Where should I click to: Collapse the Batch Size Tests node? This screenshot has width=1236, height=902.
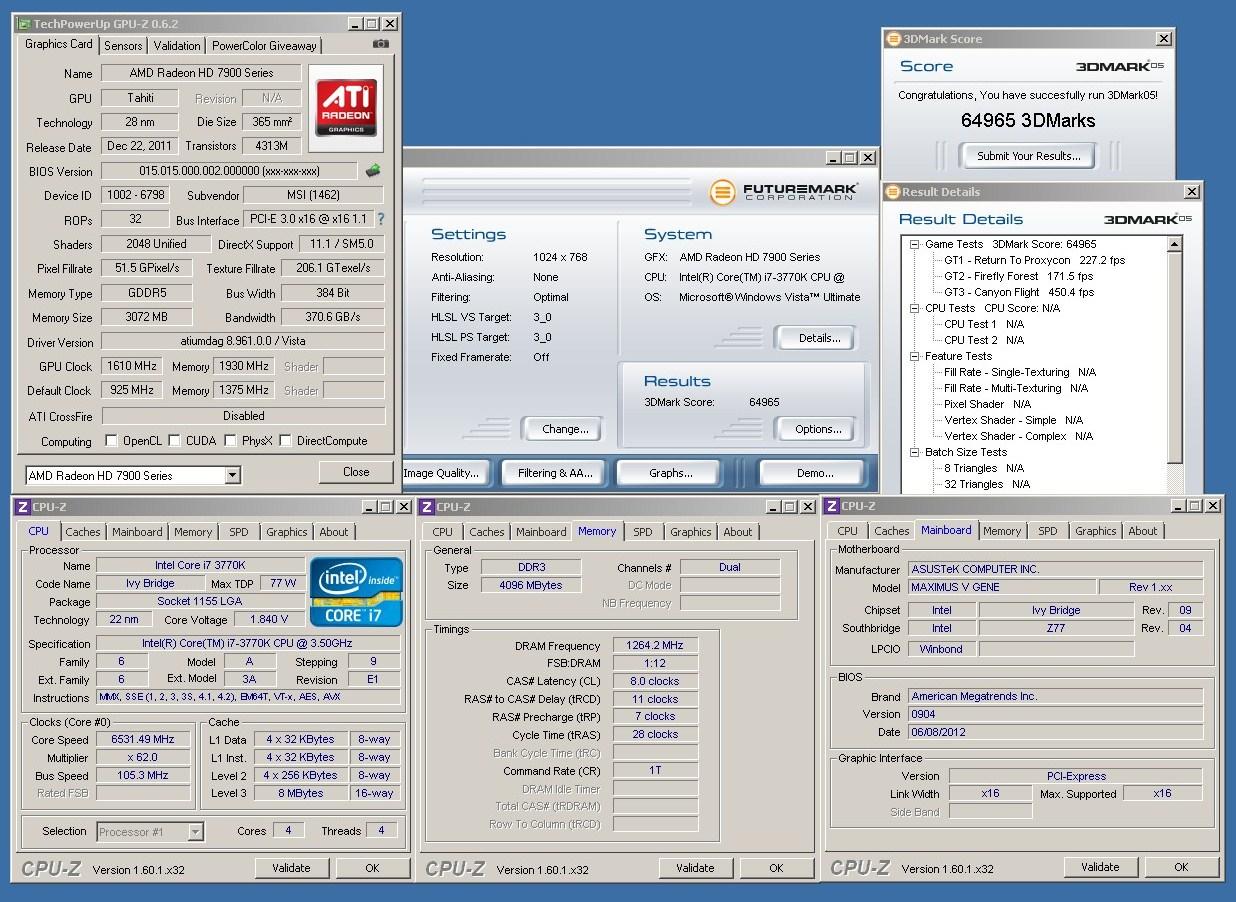click(x=914, y=452)
